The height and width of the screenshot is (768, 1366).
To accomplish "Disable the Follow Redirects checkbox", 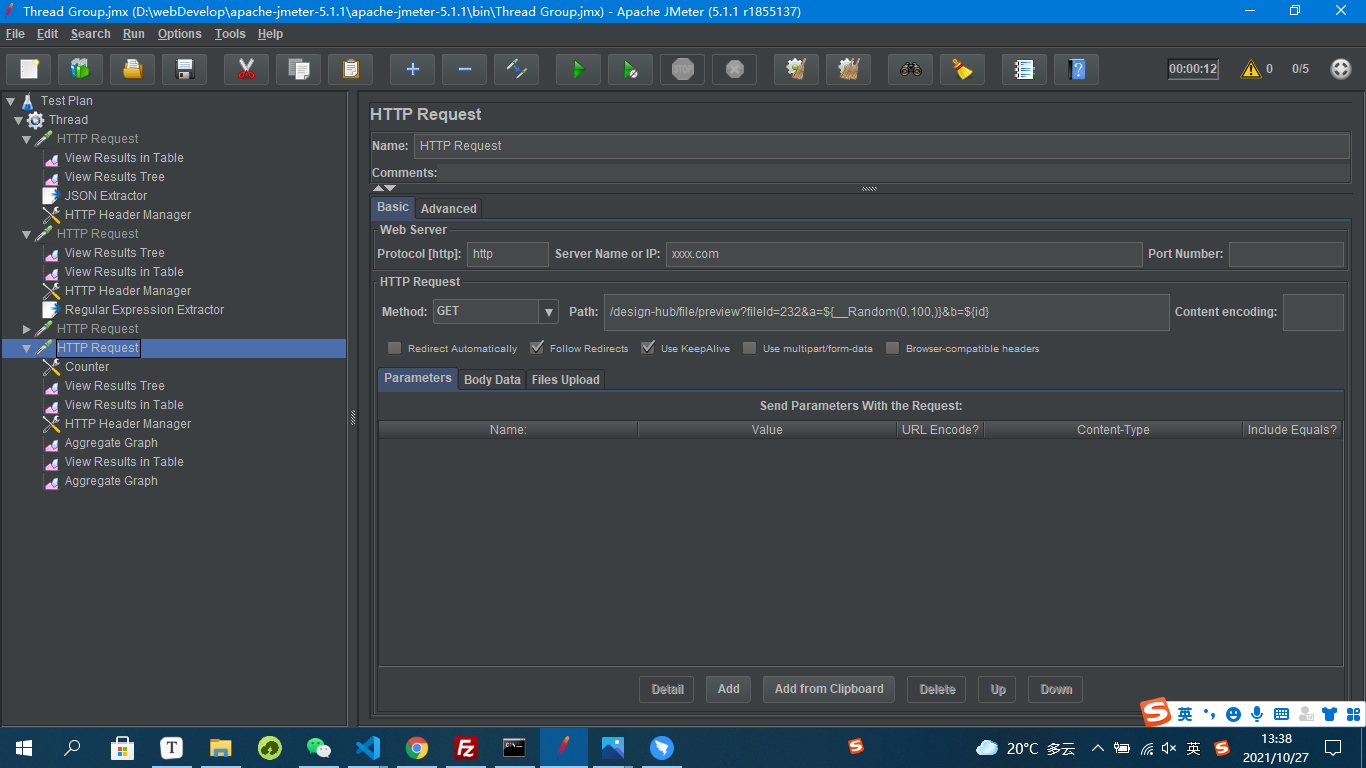I will (x=537, y=348).
